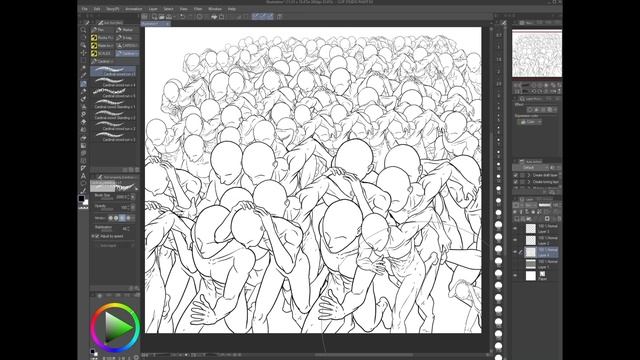Select the Pen sub tool group
Image resolution: width=640 pixels, height=360 pixels.
[x=102, y=30]
